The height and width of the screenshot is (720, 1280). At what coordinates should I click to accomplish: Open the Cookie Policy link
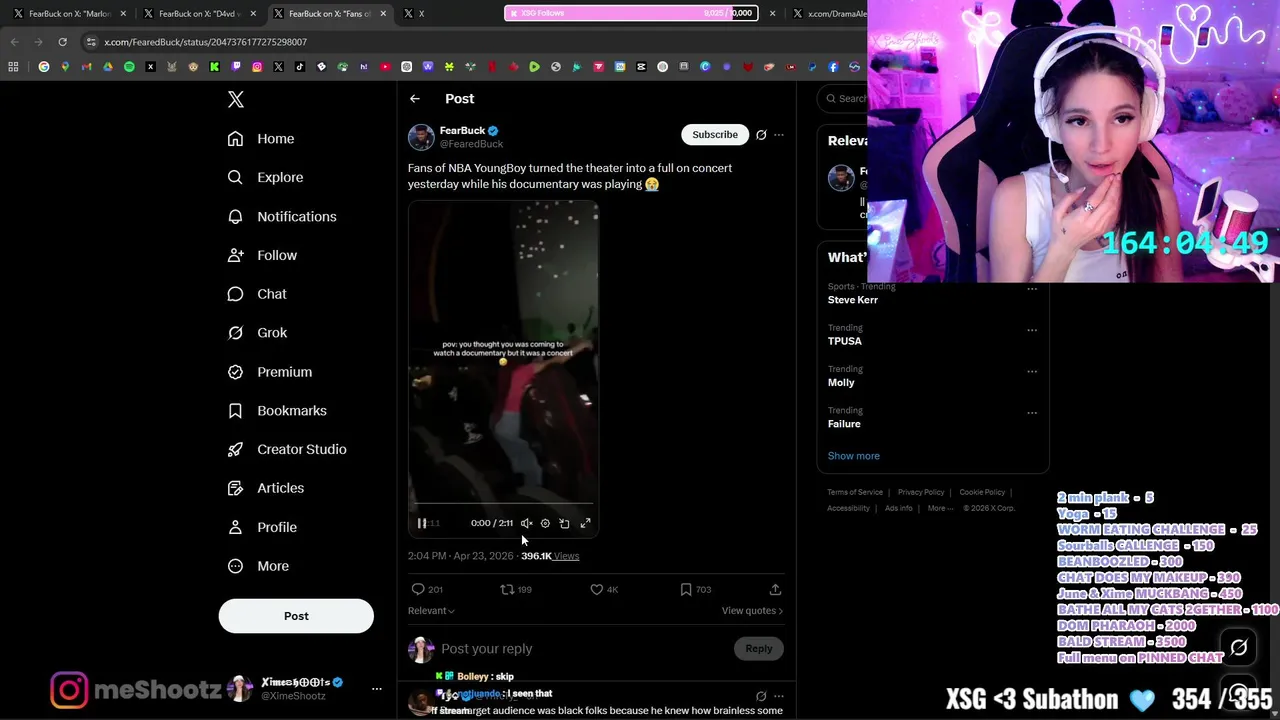(x=982, y=492)
